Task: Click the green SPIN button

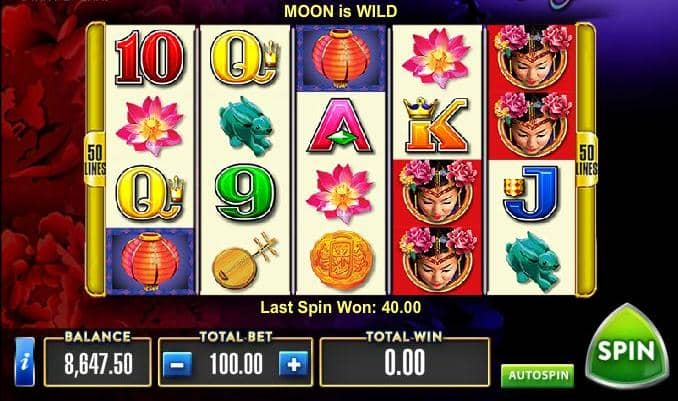Action: (x=627, y=346)
